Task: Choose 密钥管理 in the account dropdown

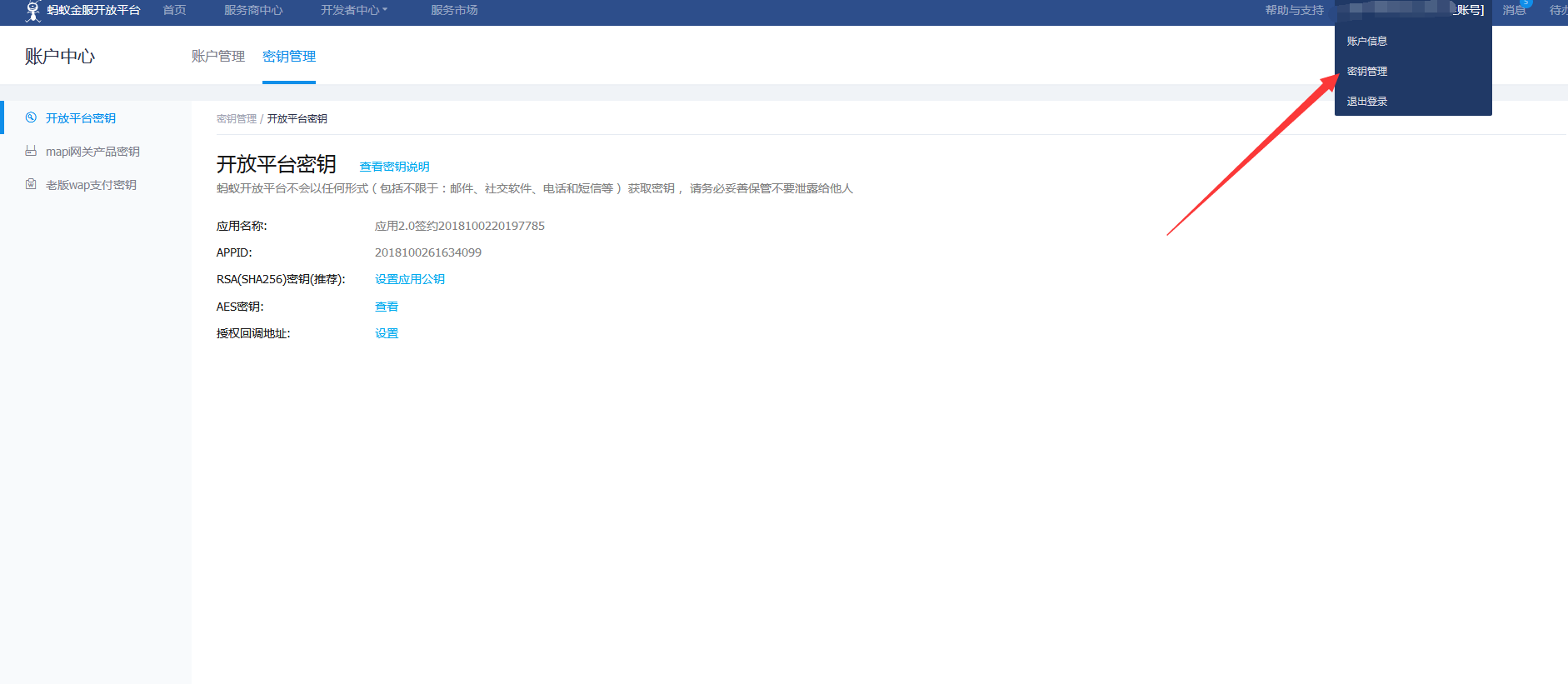Action: [x=1366, y=71]
